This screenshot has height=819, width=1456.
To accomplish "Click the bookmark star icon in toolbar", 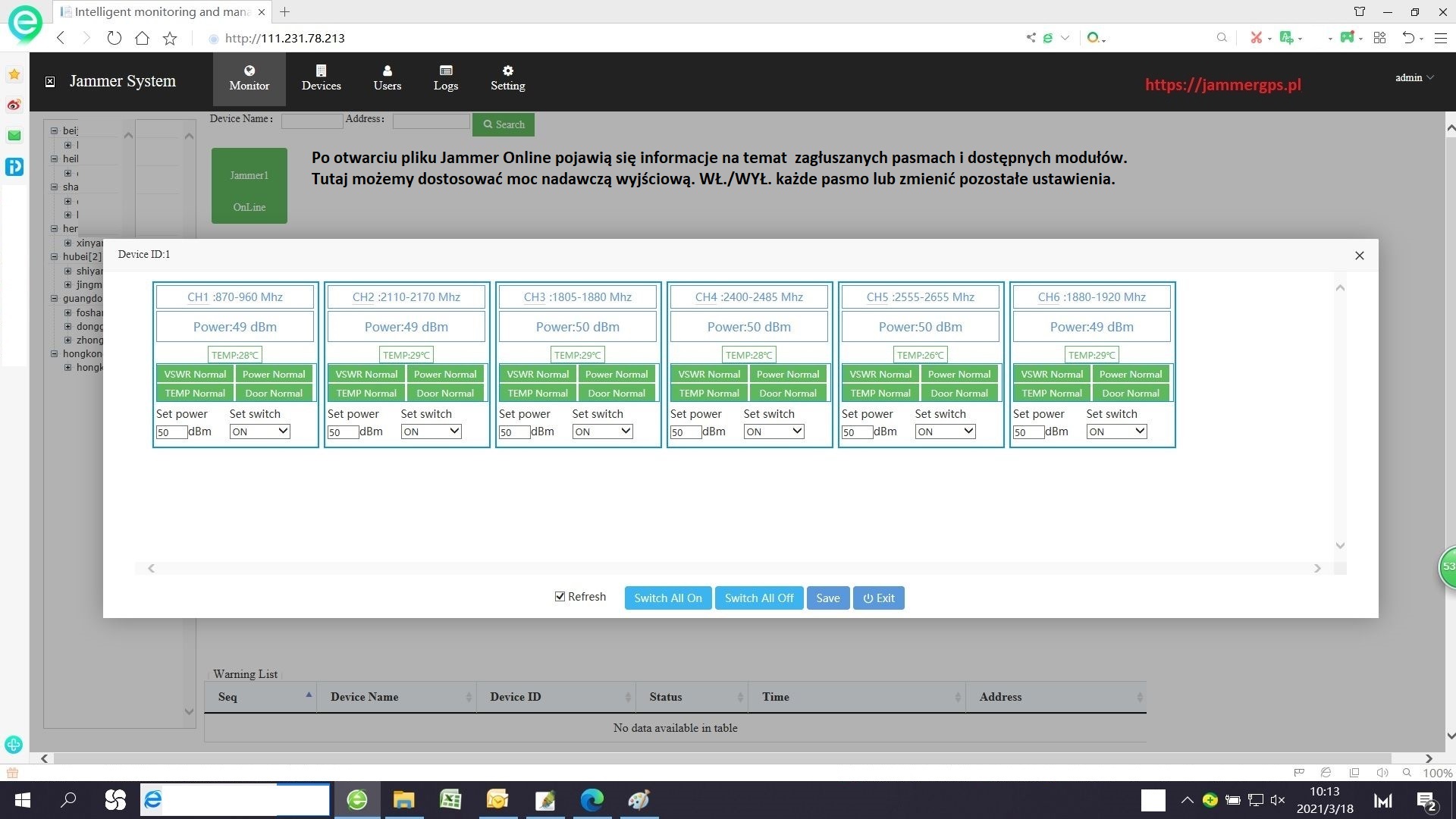I will click(x=170, y=38).
